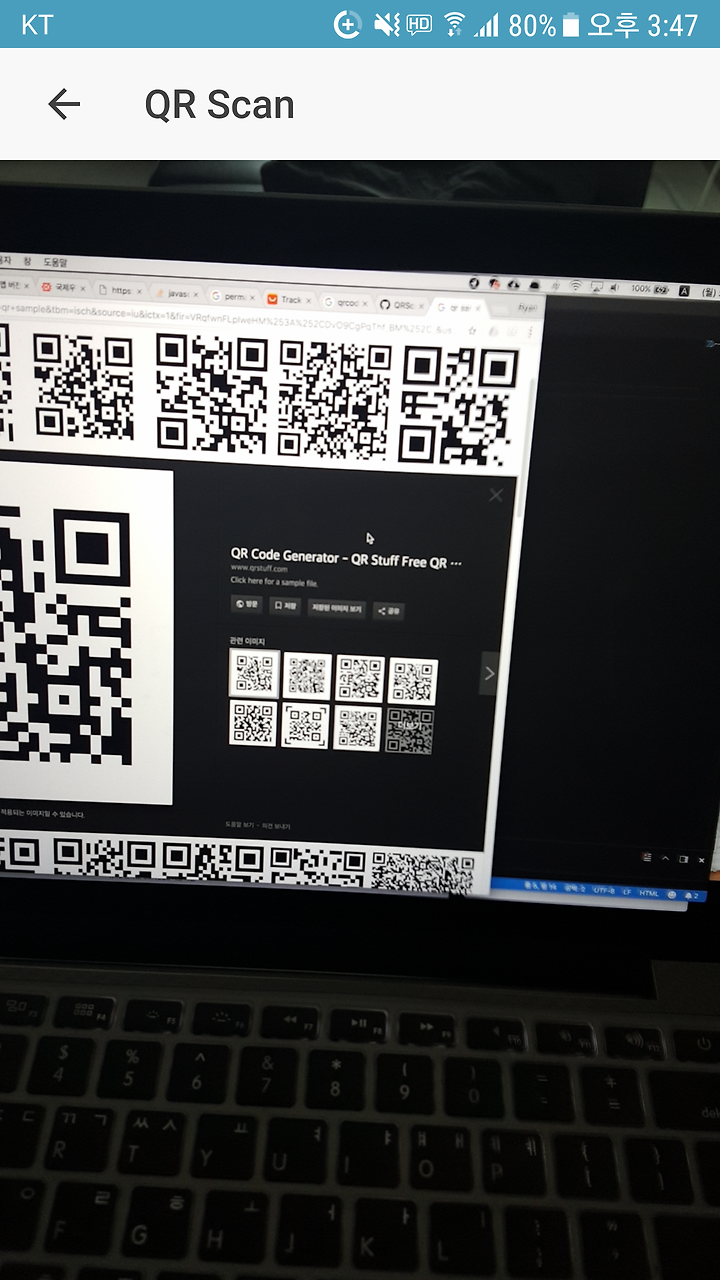The height and width of the screenshot is (1280, 720).
Task: Switch to the QRSc GitHub browser tab
Action: click(401, 305)
